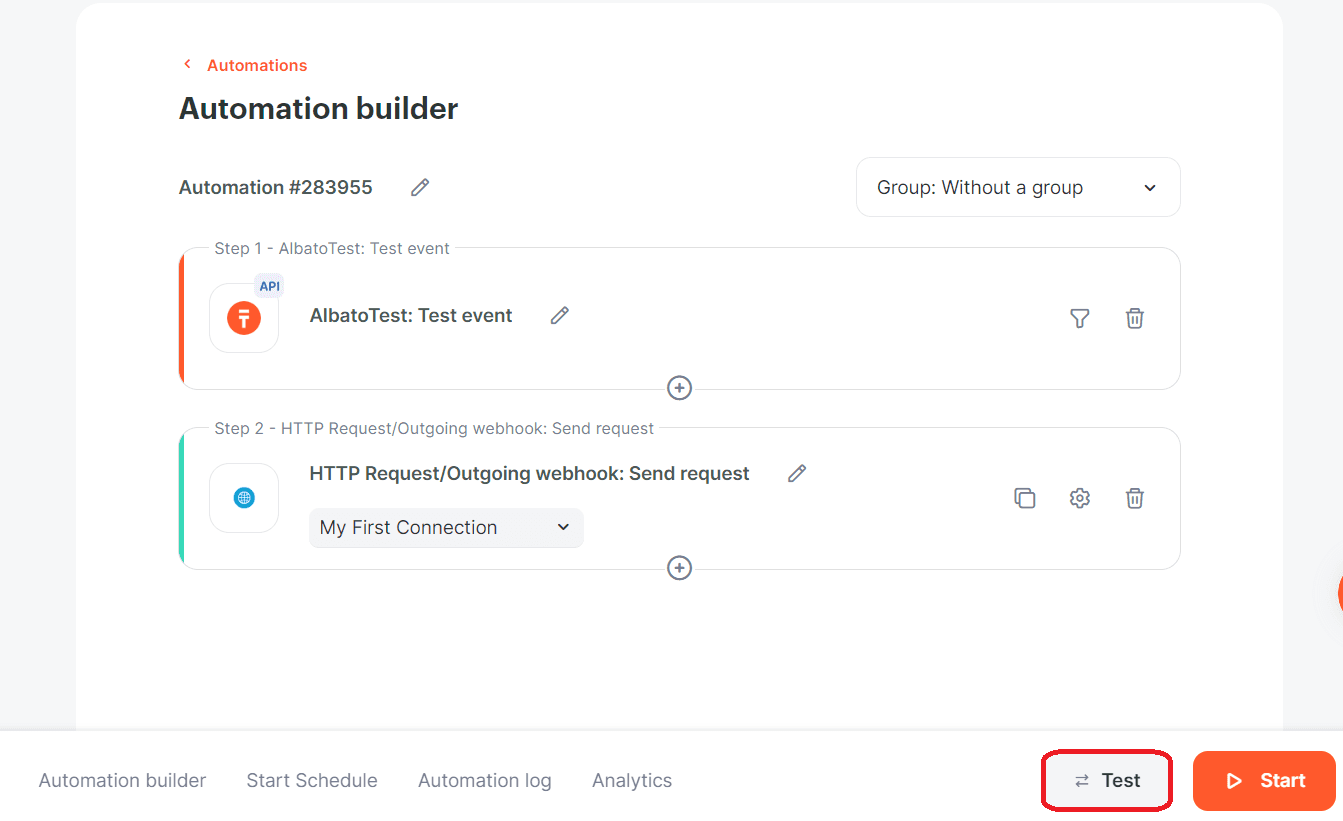Add a new step after Step 1
The width and height of the screenshot is (1343, 821).
[679, 388]
